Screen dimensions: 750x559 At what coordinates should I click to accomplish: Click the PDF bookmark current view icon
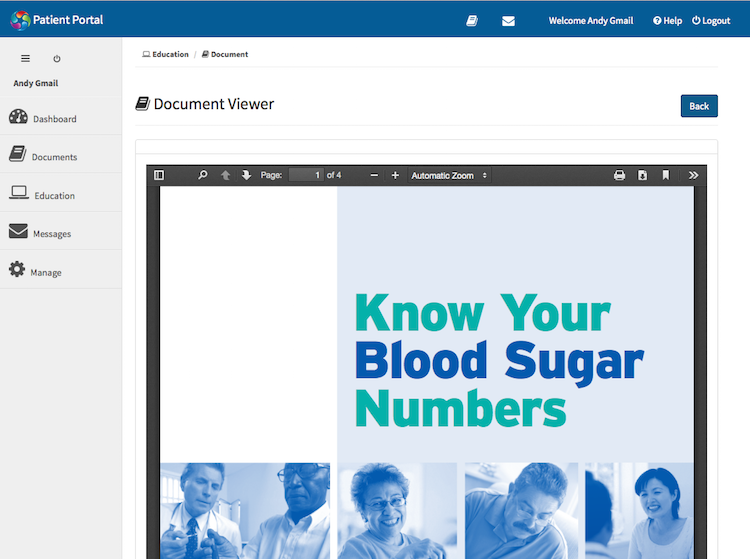click(666, 175)
